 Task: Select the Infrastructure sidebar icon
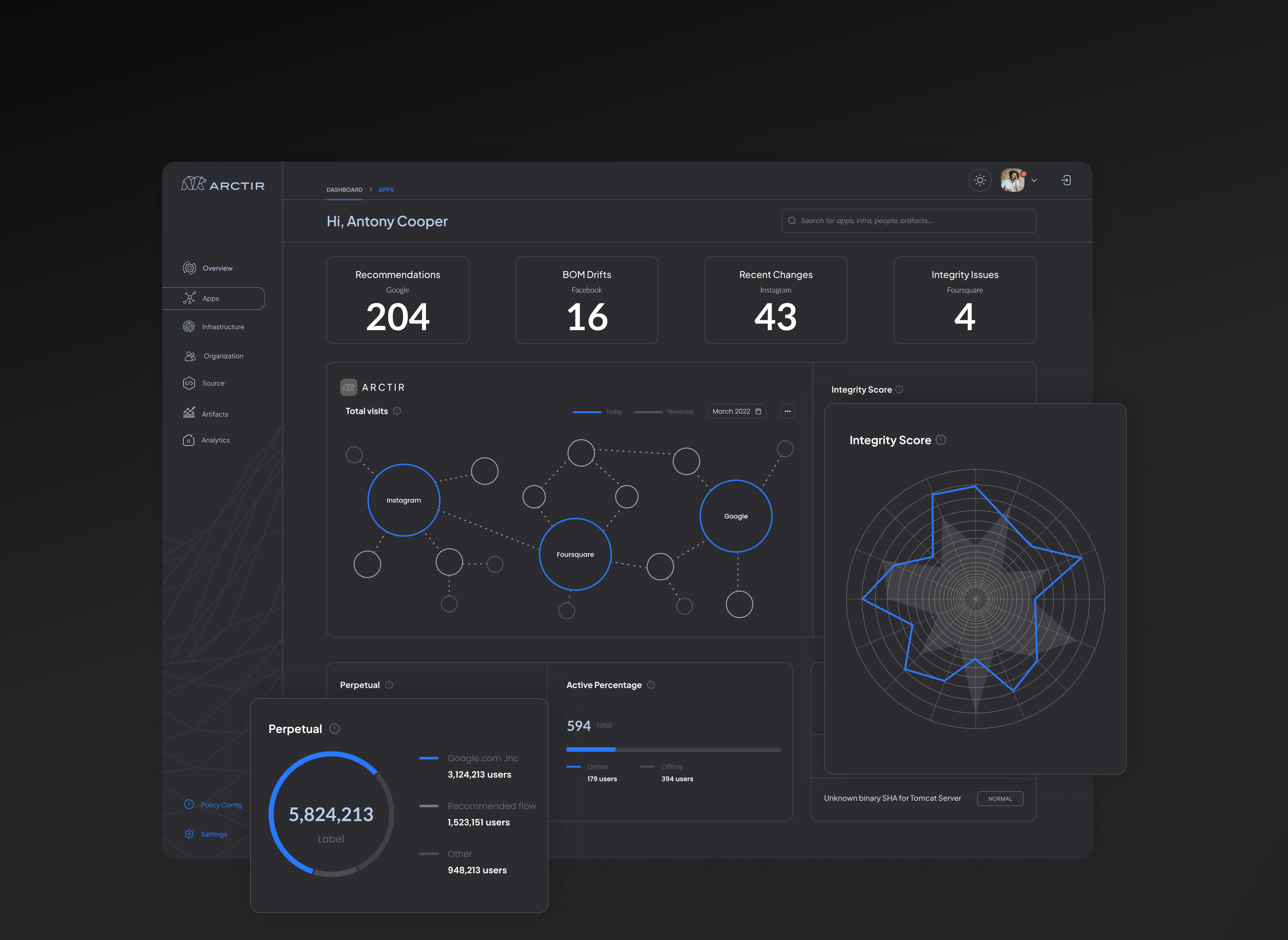[189, 327]
